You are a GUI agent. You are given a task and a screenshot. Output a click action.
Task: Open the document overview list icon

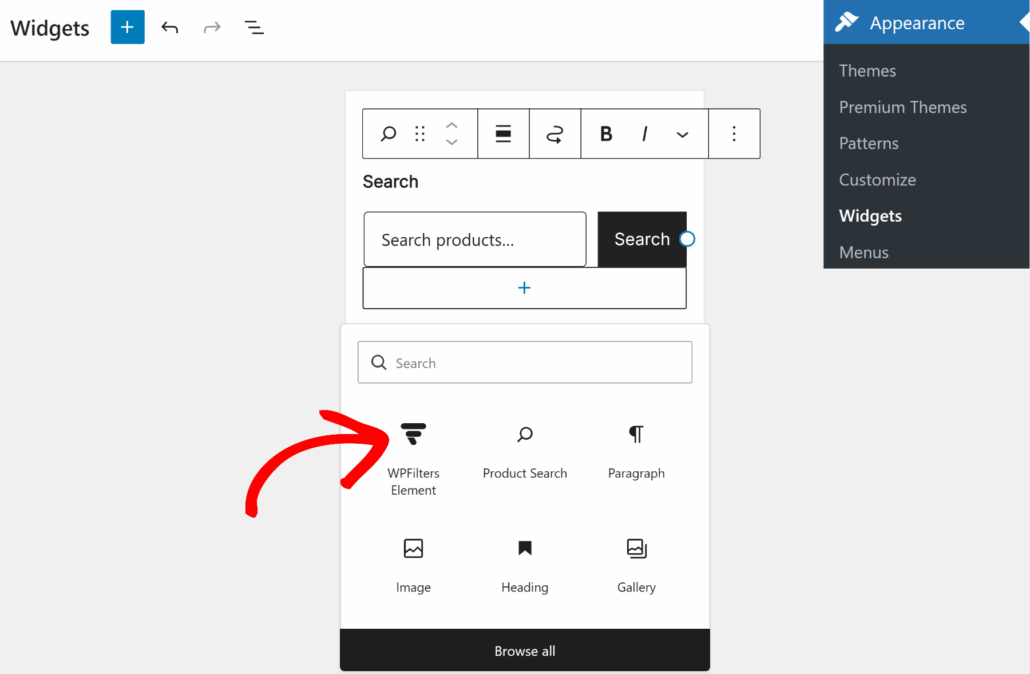tap(254, 27)
